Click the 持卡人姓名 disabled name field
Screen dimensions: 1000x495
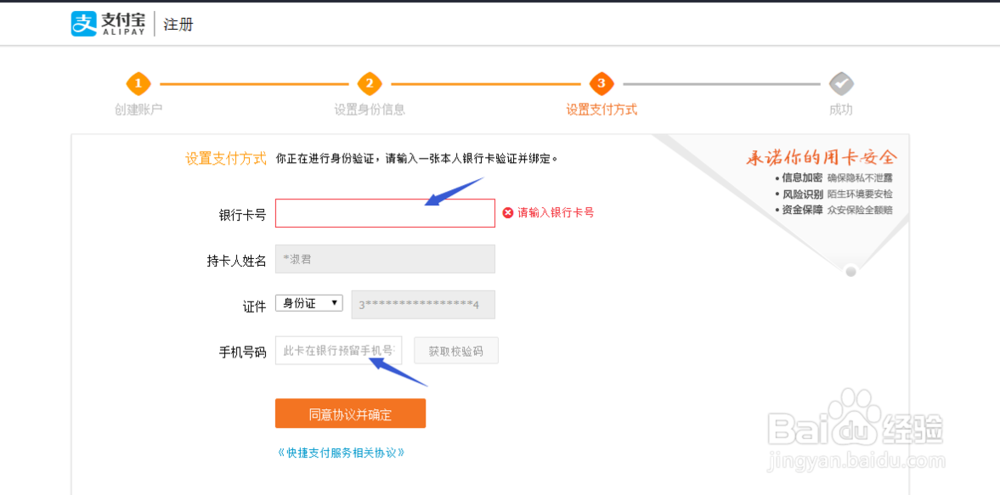point(385,259)
